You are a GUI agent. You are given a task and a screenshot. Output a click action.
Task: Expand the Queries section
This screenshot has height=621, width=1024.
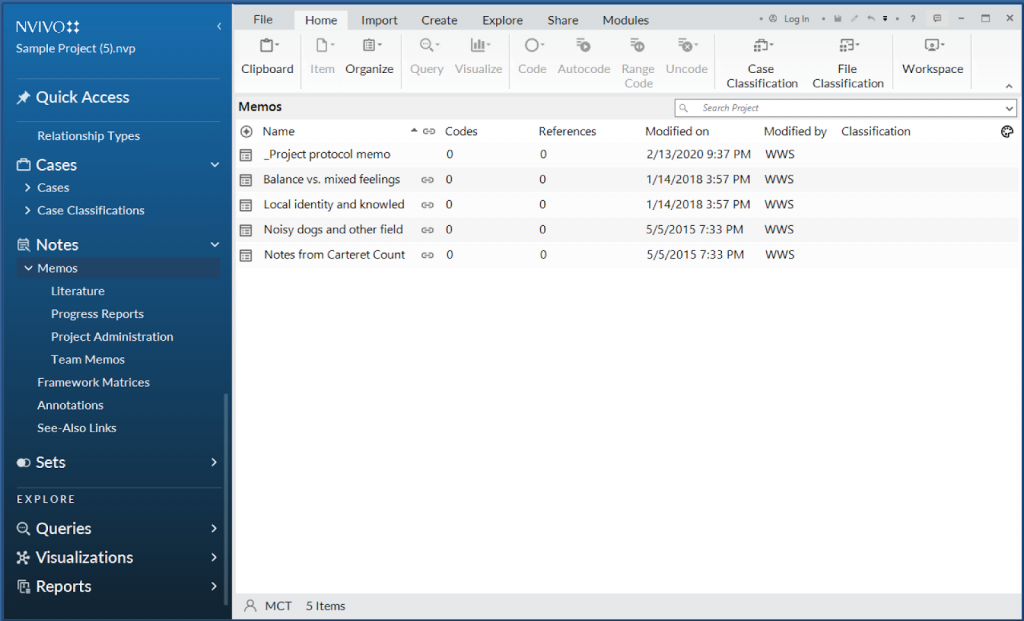(214, 528)
